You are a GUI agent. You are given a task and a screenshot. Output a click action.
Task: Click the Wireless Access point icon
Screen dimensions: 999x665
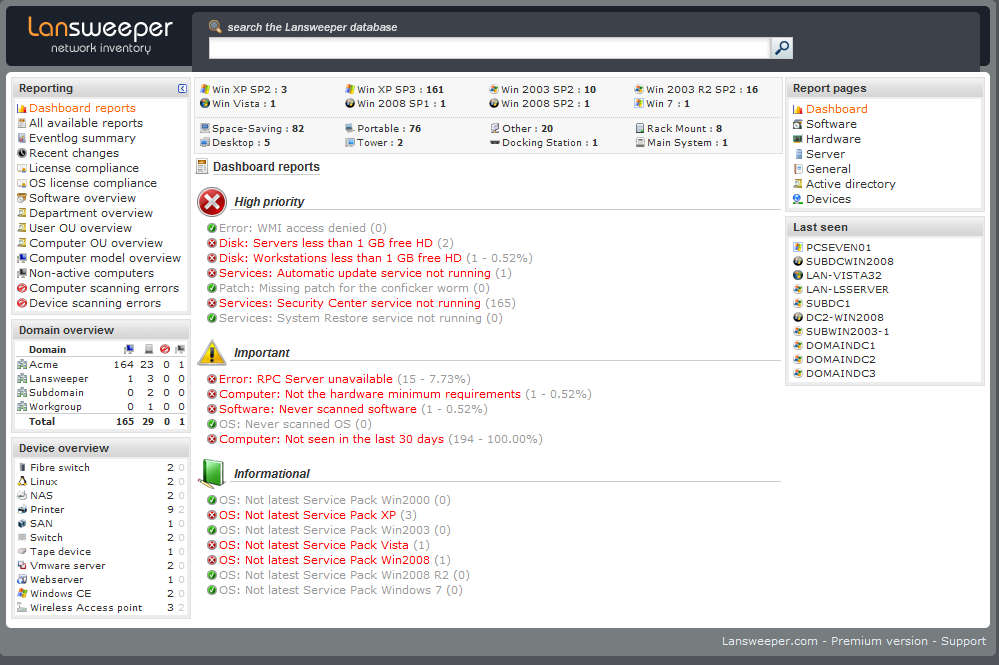[x=22, y=608]
